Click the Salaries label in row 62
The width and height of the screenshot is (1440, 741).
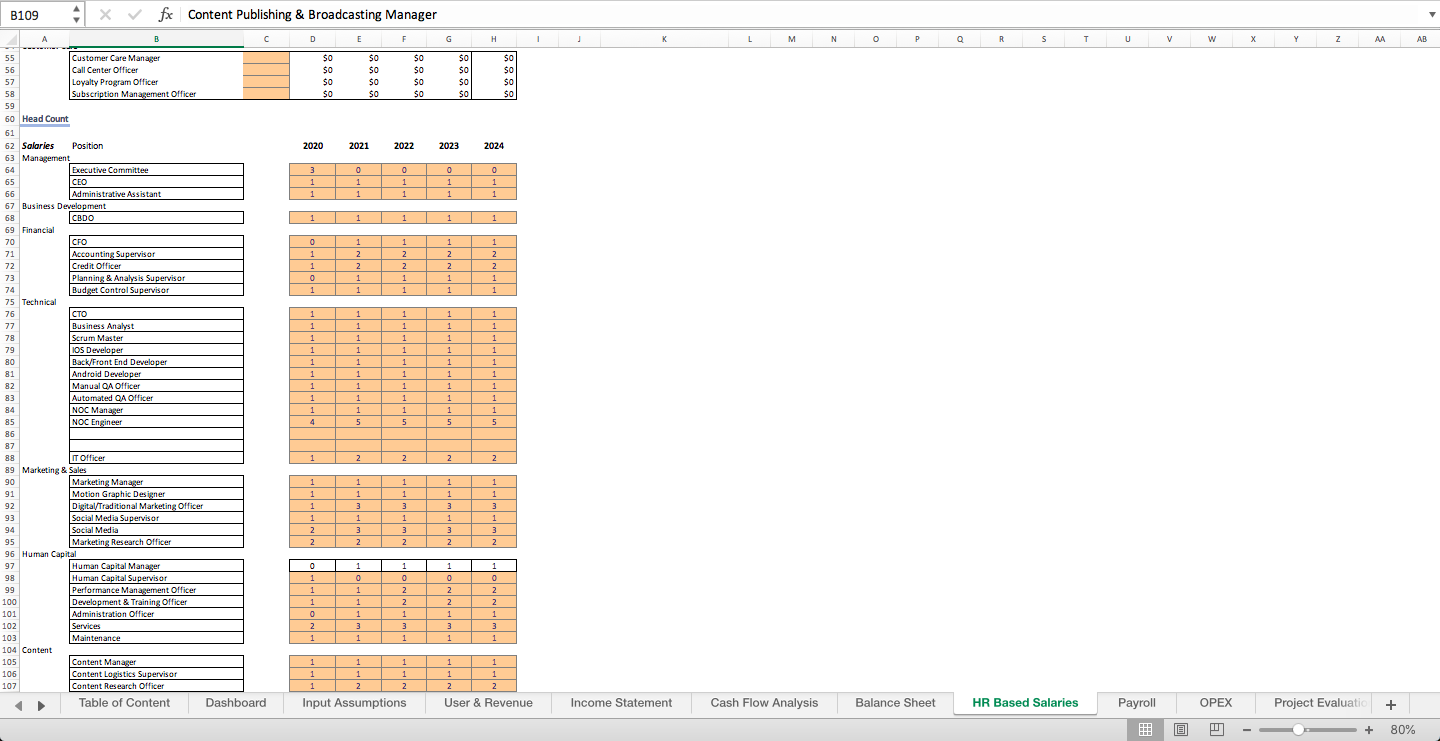[38, 146]
